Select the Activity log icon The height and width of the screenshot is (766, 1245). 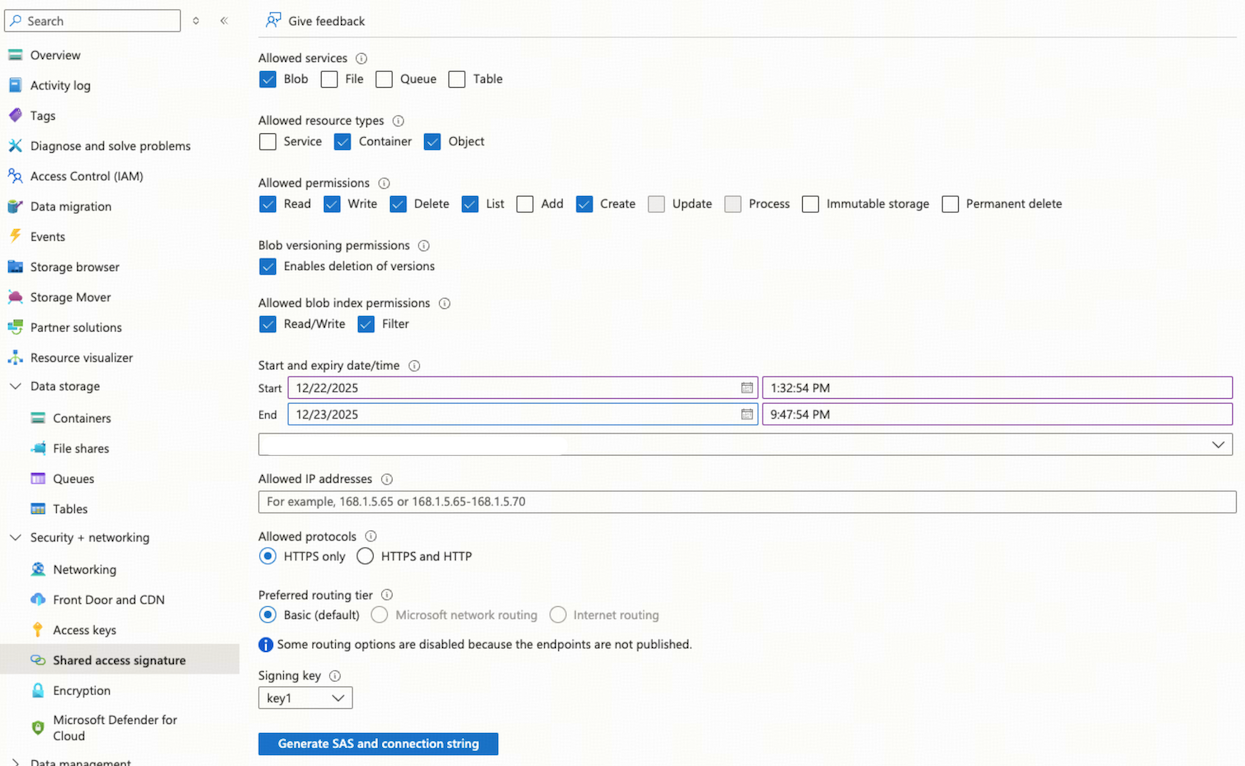pos(18,85)
